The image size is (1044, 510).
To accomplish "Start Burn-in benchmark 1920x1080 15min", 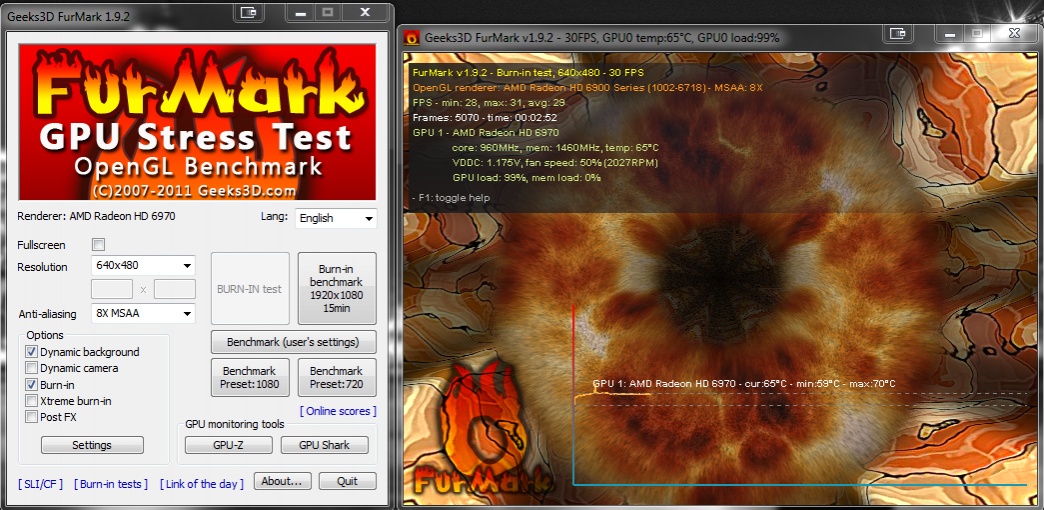I will [x=337, y=289].
